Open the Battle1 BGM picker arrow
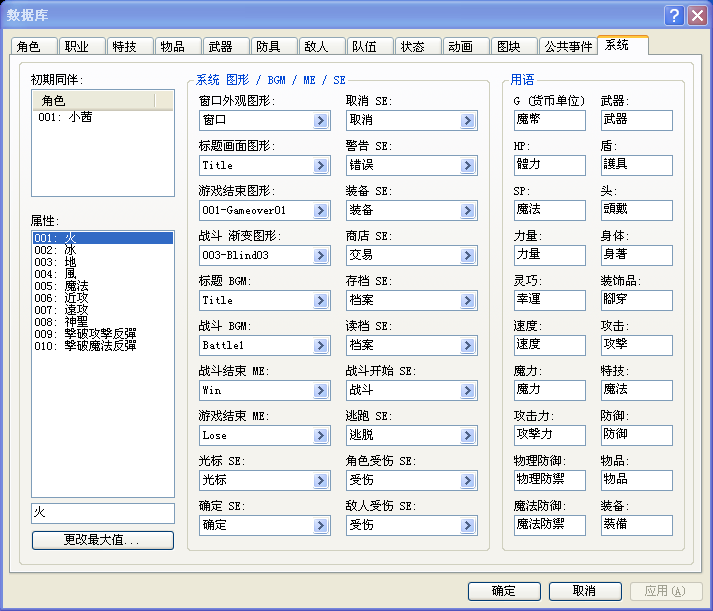This screenshot has height=611, width=713. 321,346
